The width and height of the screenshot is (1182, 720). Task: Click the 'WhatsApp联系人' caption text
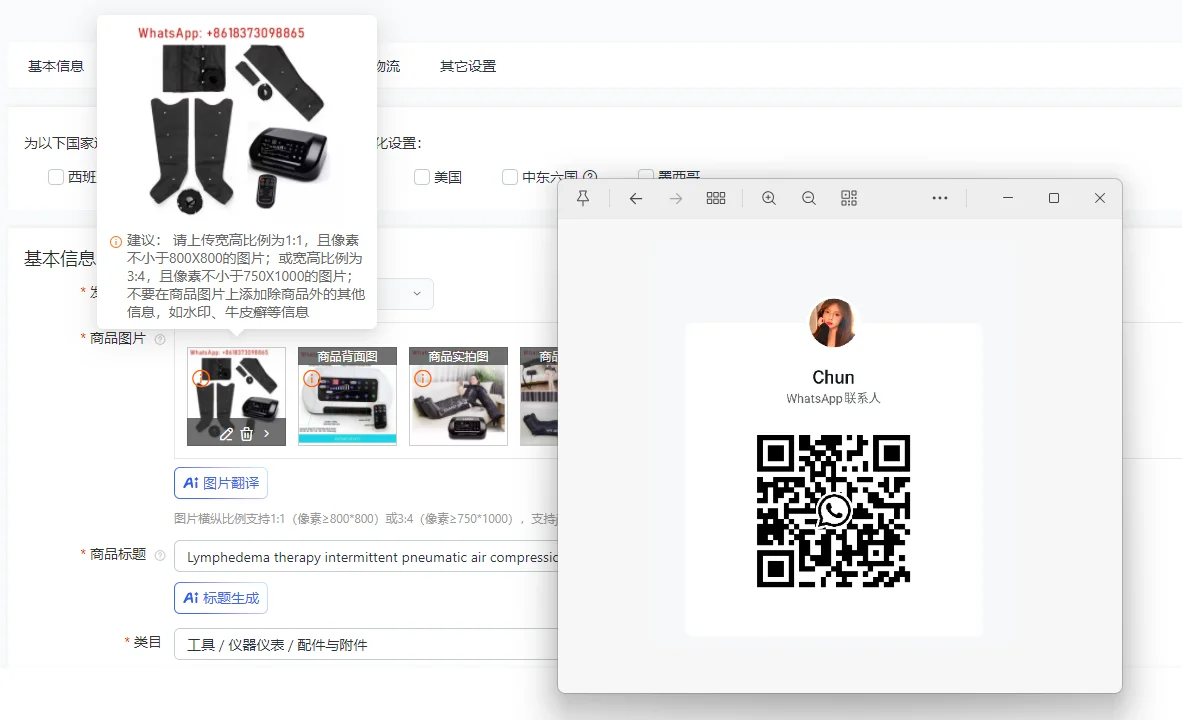(833, 398)
